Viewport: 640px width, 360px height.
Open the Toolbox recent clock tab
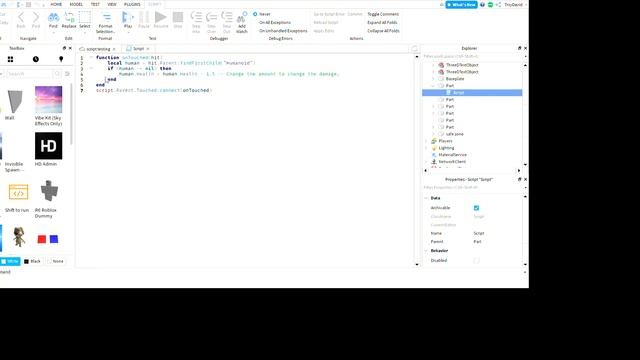tap(36, 59)
